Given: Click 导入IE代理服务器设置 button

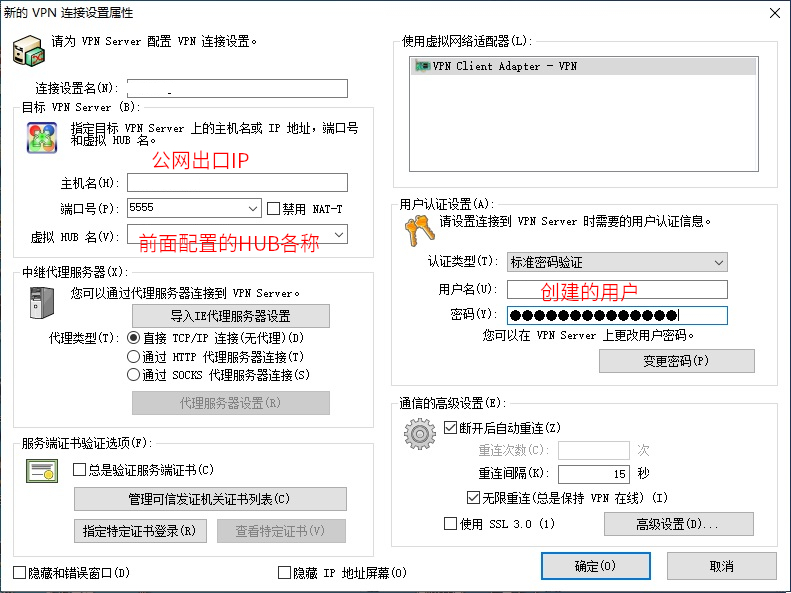Looking at the screenshot, I should point(231,316).
